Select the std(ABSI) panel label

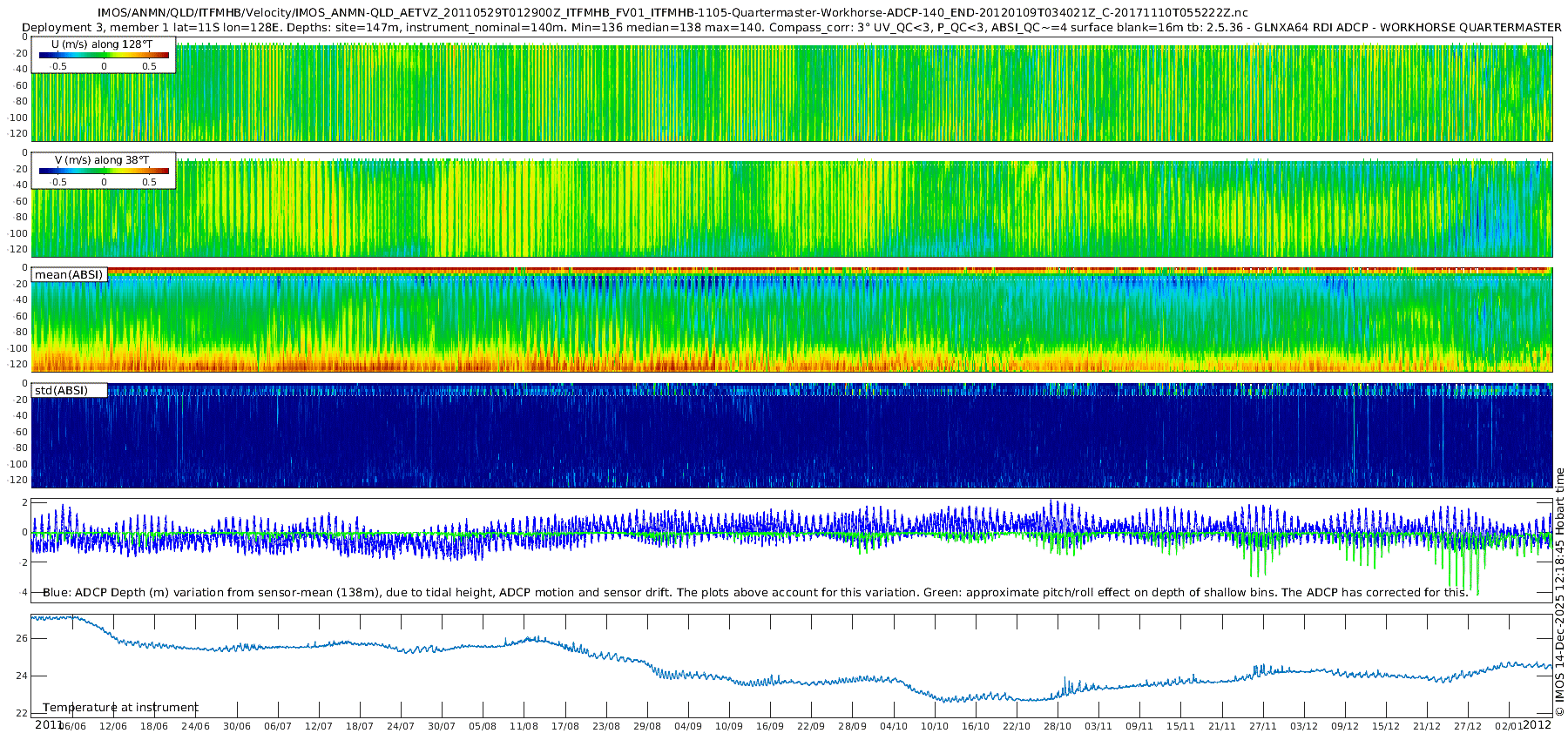[x=61, y=390]
